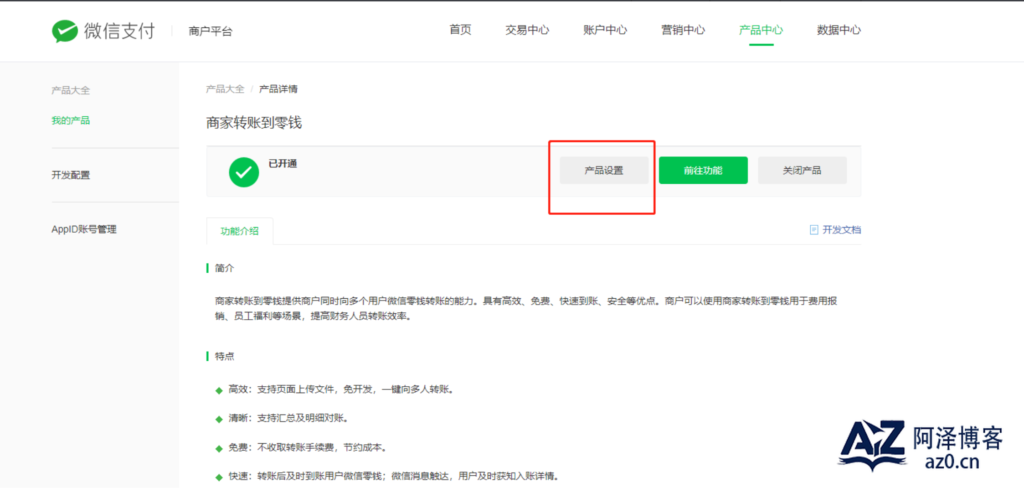Switch to the 功能介绍 tab

tap(240, 231)
